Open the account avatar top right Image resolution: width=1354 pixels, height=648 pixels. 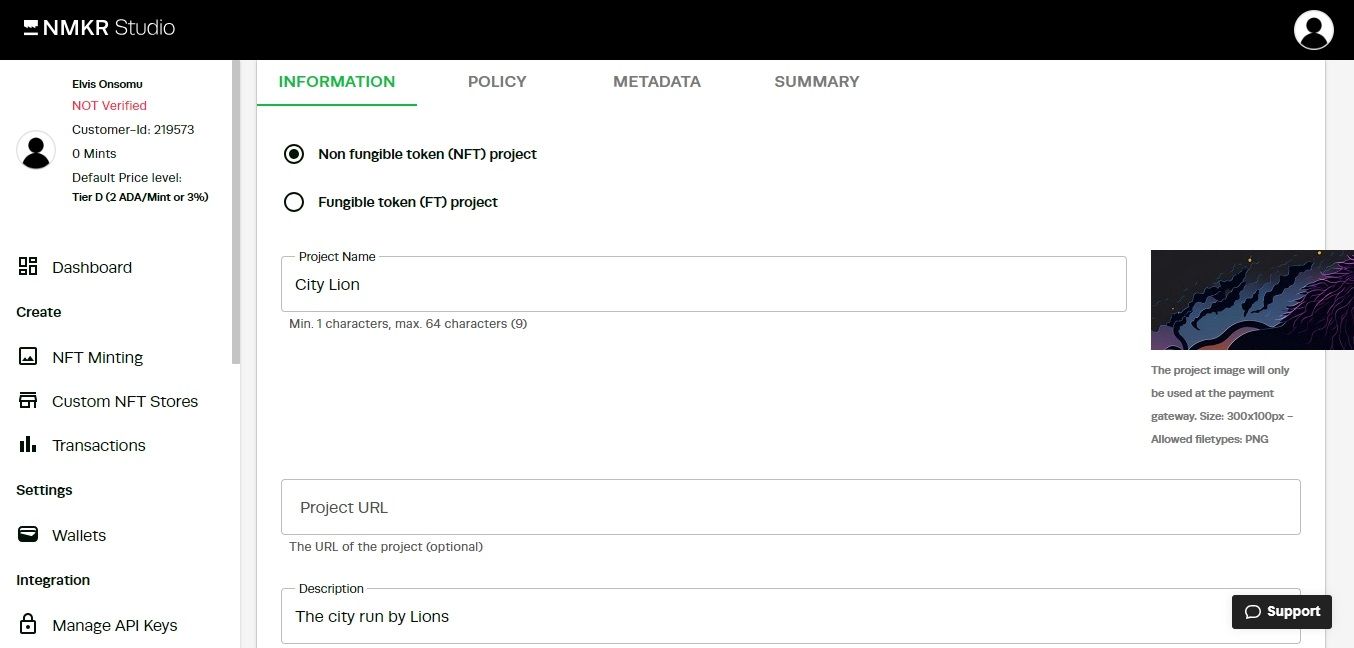point(1313,29)
